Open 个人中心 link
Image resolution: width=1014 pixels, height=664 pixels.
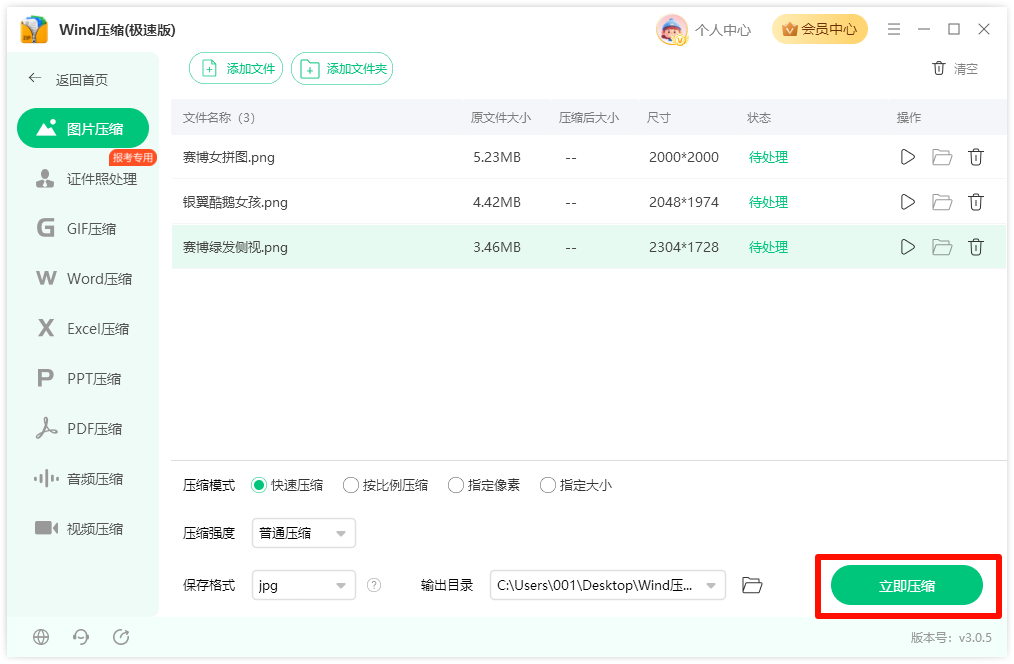click(x=723, y=30)
